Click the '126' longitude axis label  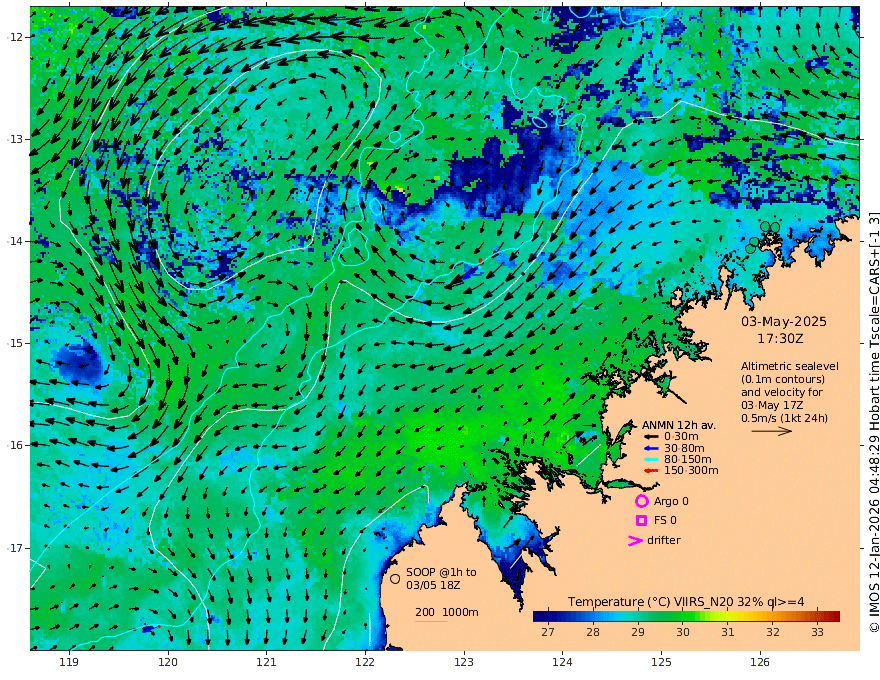[x=760, y=663]
